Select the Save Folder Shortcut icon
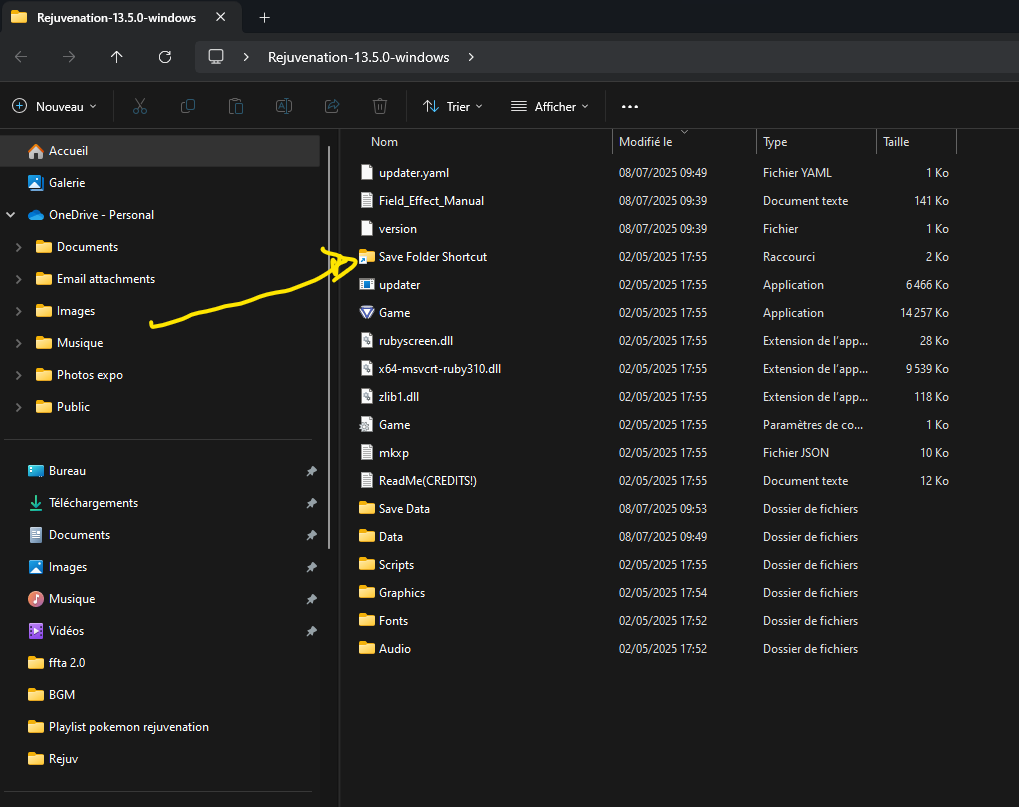 pos(367,257)
